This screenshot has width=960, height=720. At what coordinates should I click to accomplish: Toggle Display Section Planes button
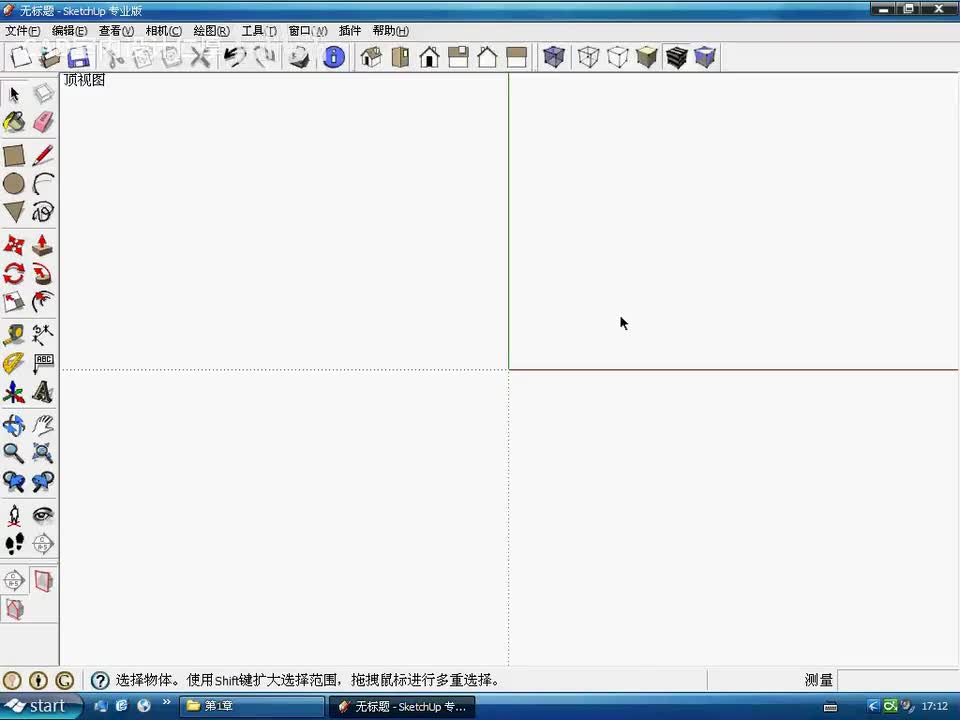click(x=43, y=580)
